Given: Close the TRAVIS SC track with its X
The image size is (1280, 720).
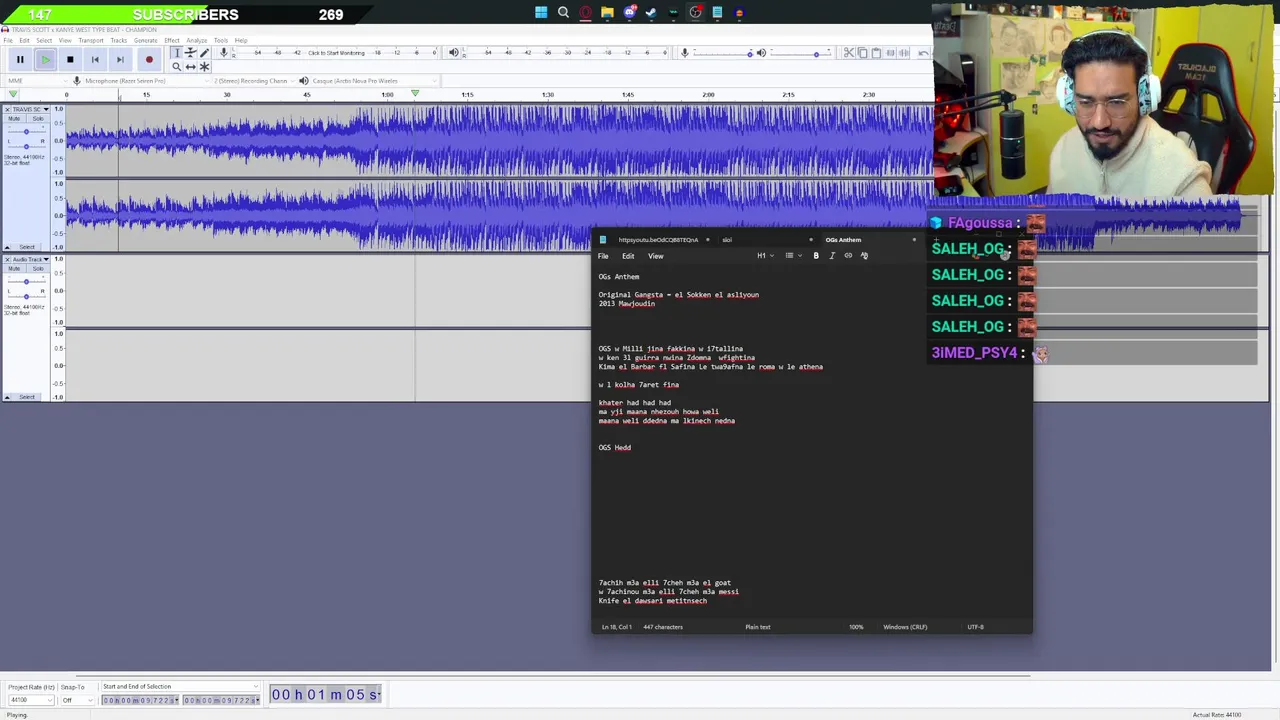Looking at the screenshot, I should pyautogui.click(x=7, y=109).
